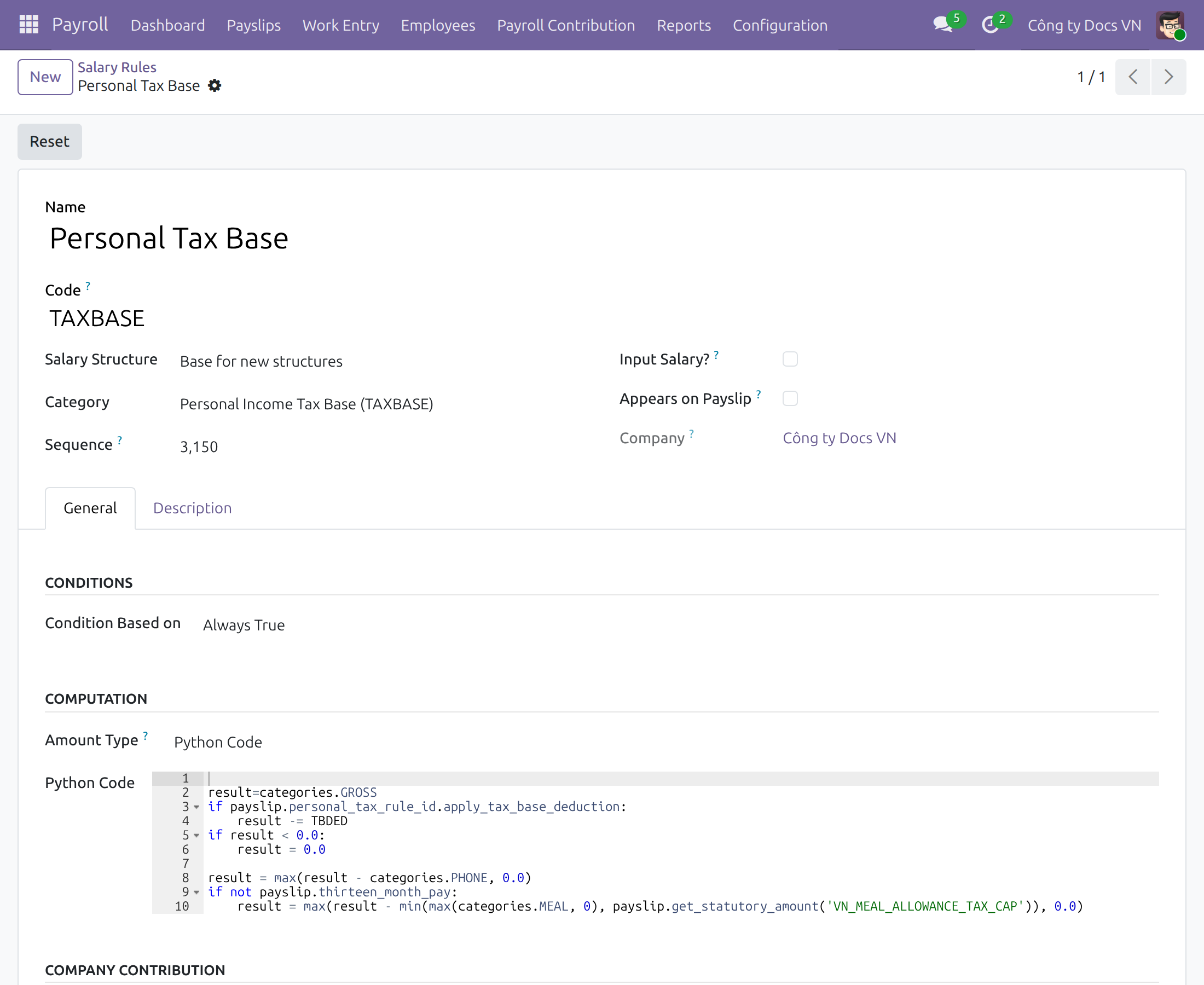1204x985 pixels.
Task: Click help tooltip next to Amount Type
Action: coord(146,736)
